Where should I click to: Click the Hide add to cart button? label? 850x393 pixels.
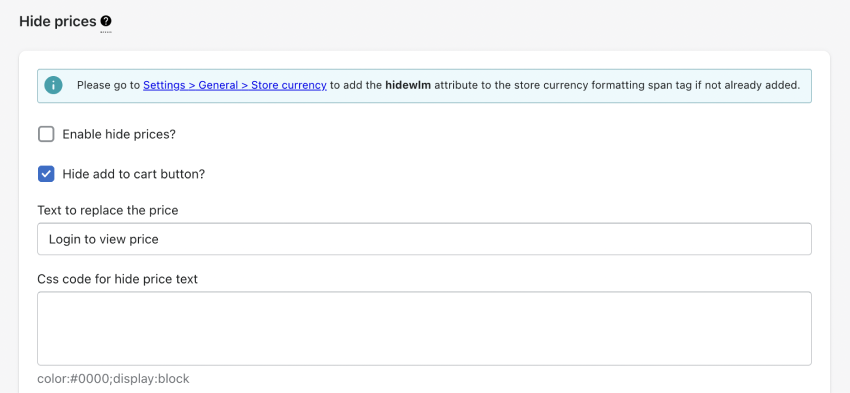click(134, 174)
